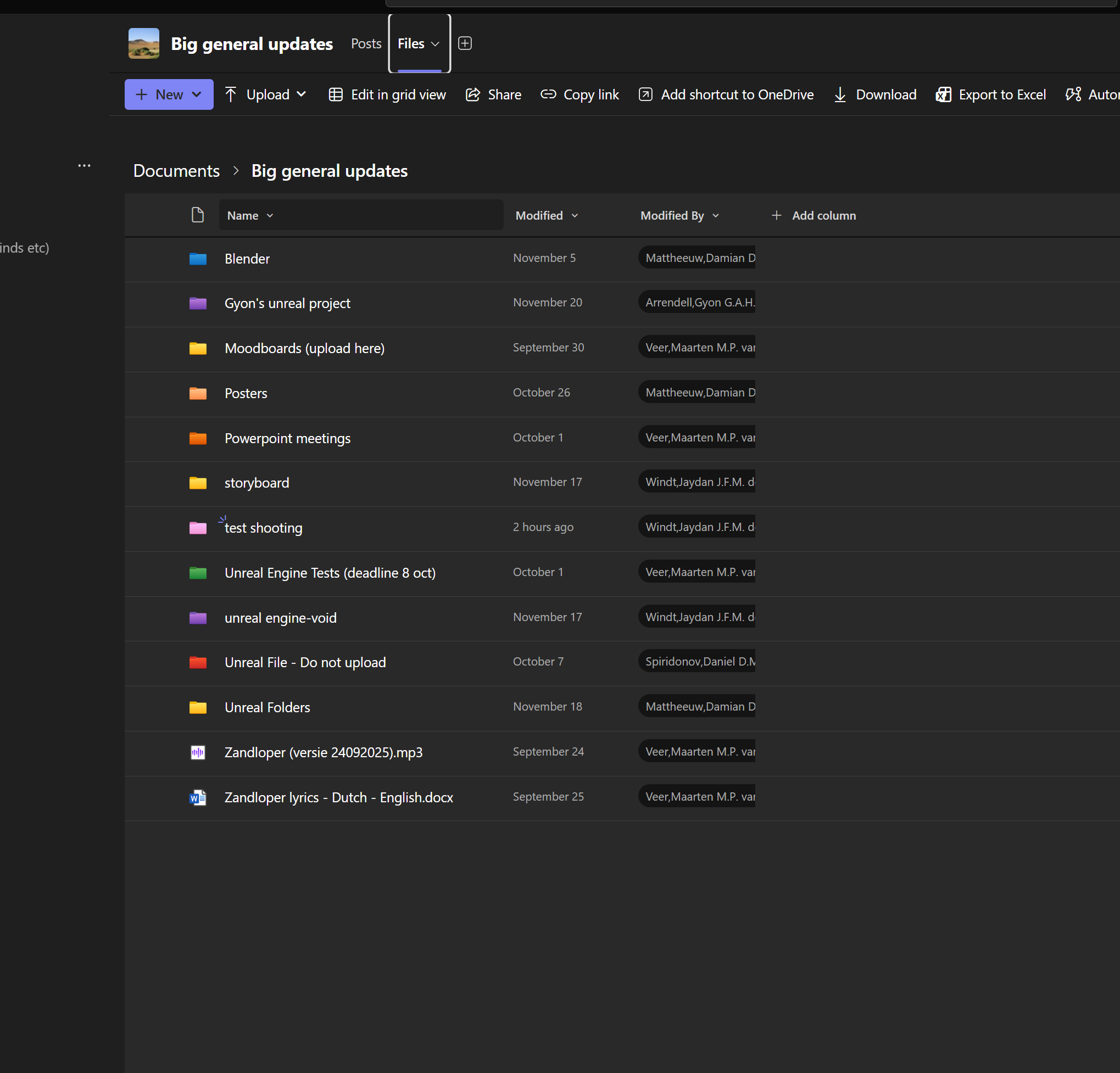The width and height of the screenshot is (1120, 1073).
Task: Click the Download arrow icon
Action: (x=839, y=95)
